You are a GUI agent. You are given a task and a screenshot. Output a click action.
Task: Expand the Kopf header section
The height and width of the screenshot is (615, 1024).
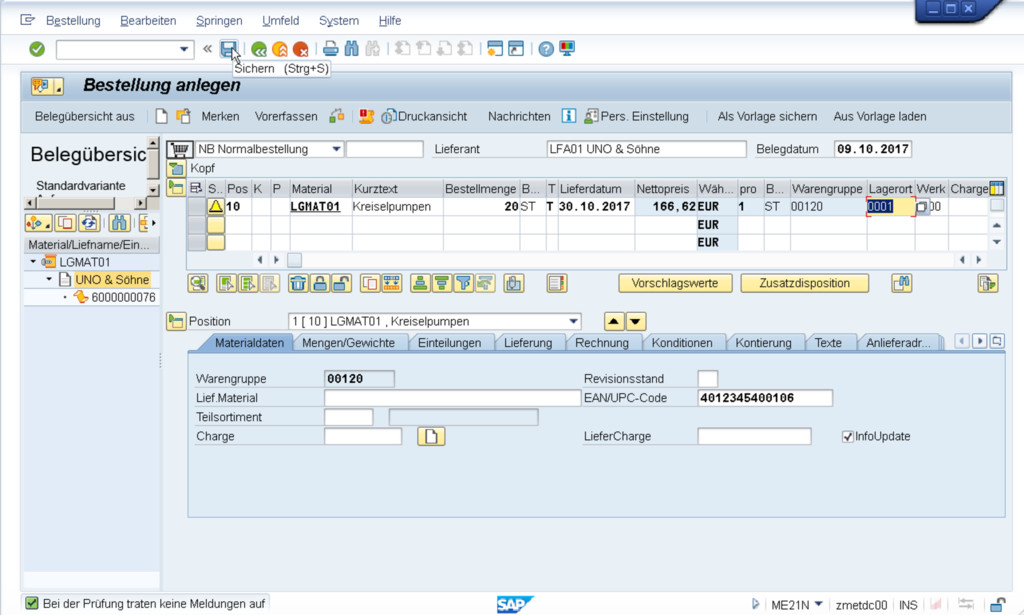coord(177,168)
